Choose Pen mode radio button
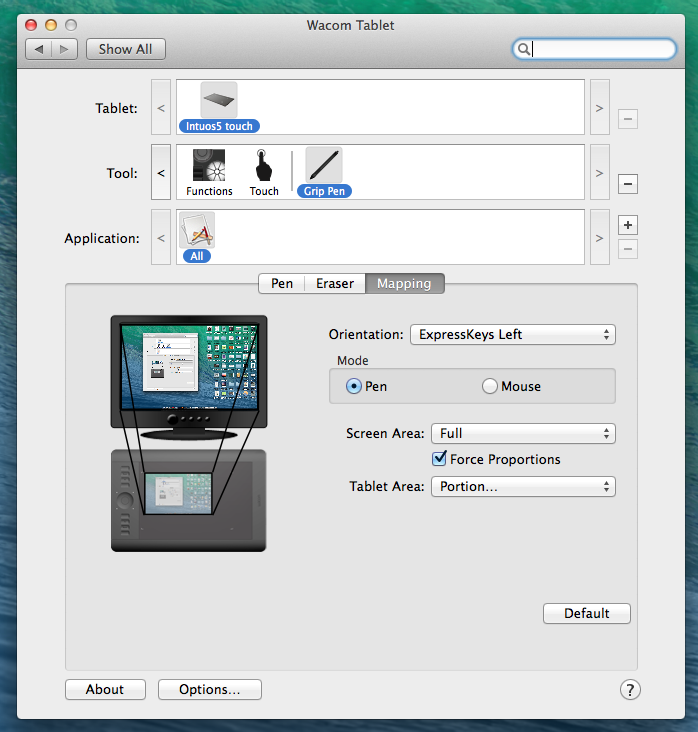 (353, 386)
